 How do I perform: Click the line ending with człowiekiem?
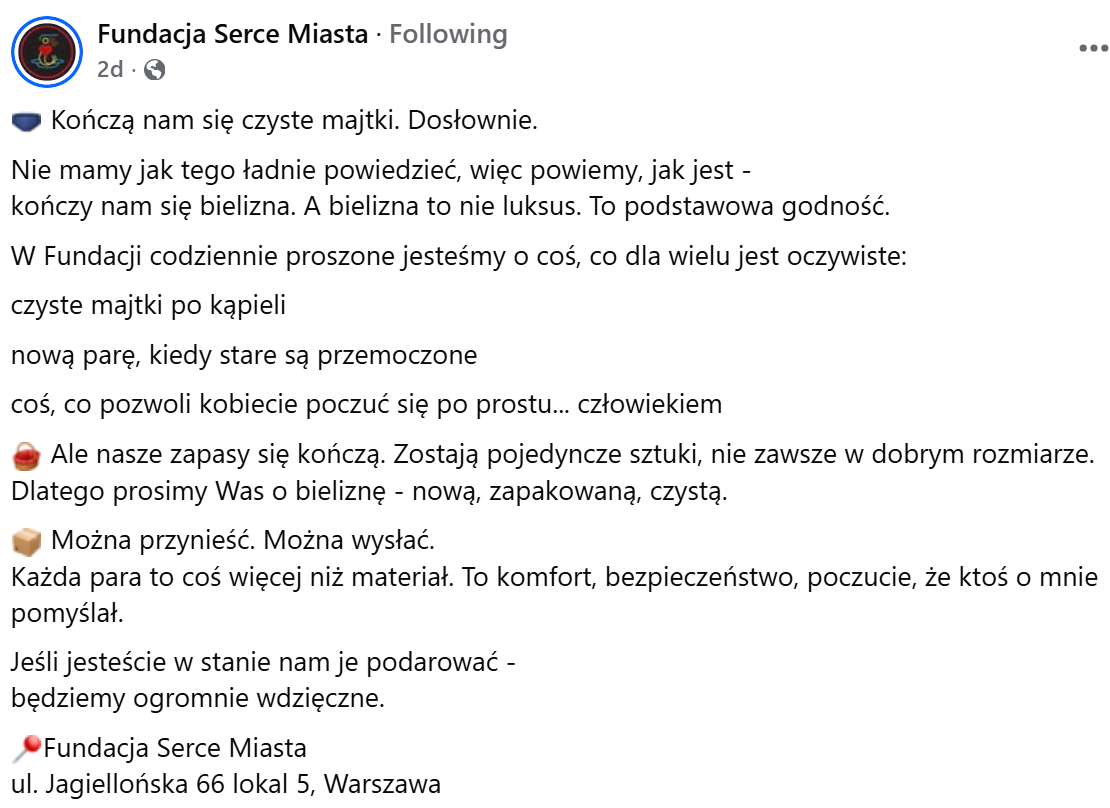(x=367, y=404)
